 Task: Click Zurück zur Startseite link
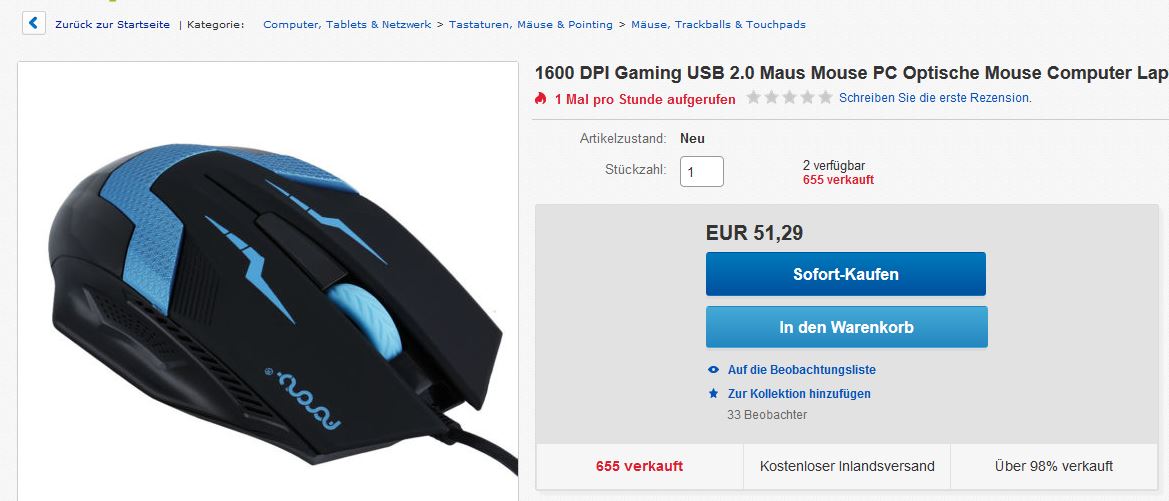point(113,25)
